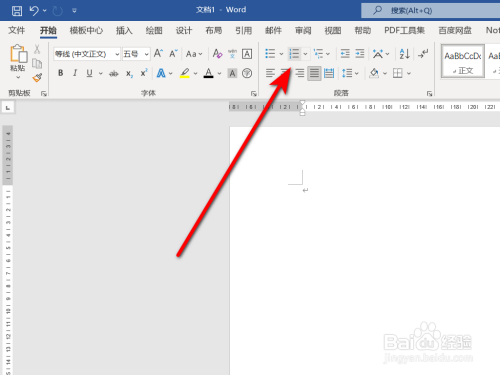Screen dimensions: 500x375
Task: Click the justify alignment icon
Action: [x=314, y=73]
